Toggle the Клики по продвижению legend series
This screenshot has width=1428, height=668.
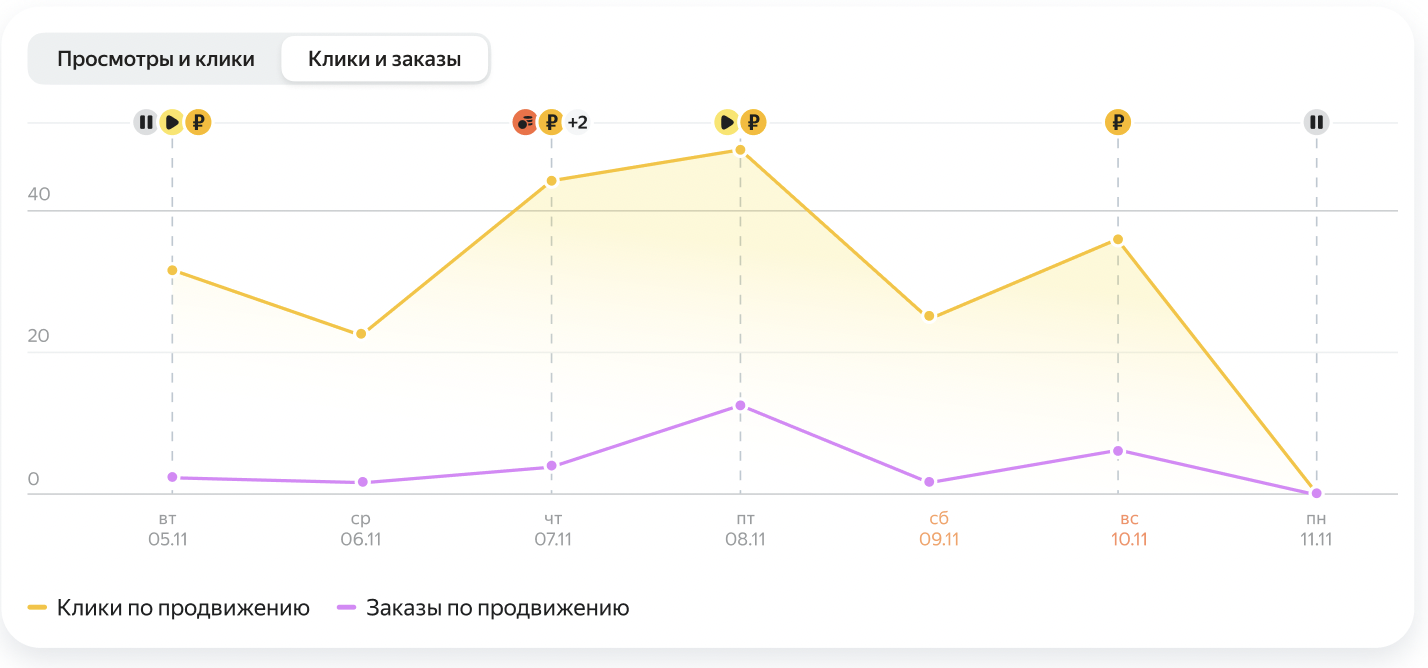[169, 608]
